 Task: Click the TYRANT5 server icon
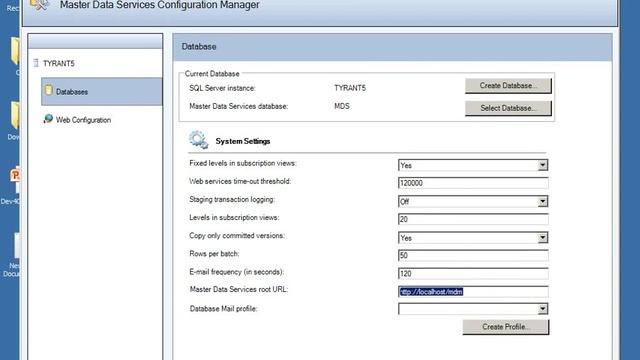[x=36, y=63]
